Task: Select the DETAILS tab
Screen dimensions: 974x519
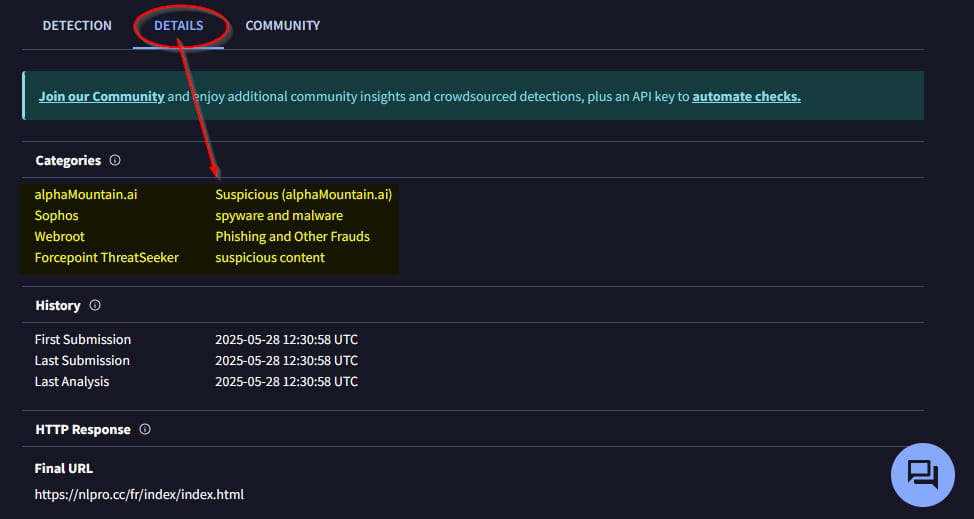Action: pos(178,25)
